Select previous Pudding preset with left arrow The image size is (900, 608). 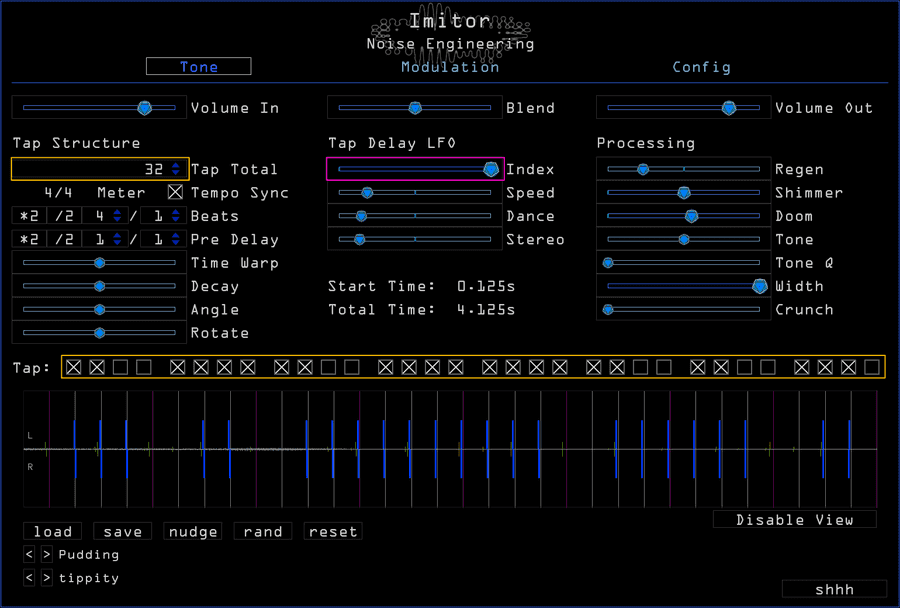(29, 555)
